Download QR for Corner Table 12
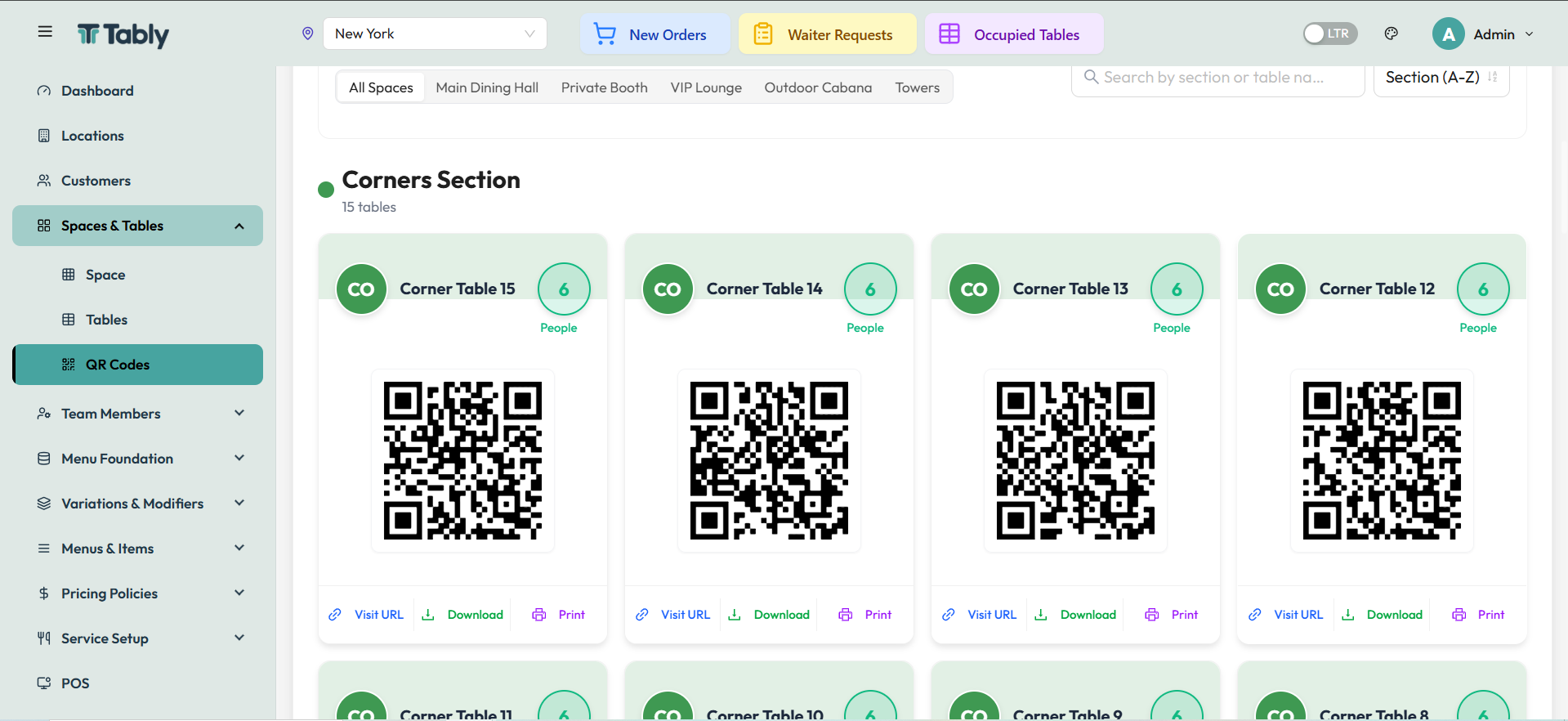 pyautogui.click(x=1382, y=615)
